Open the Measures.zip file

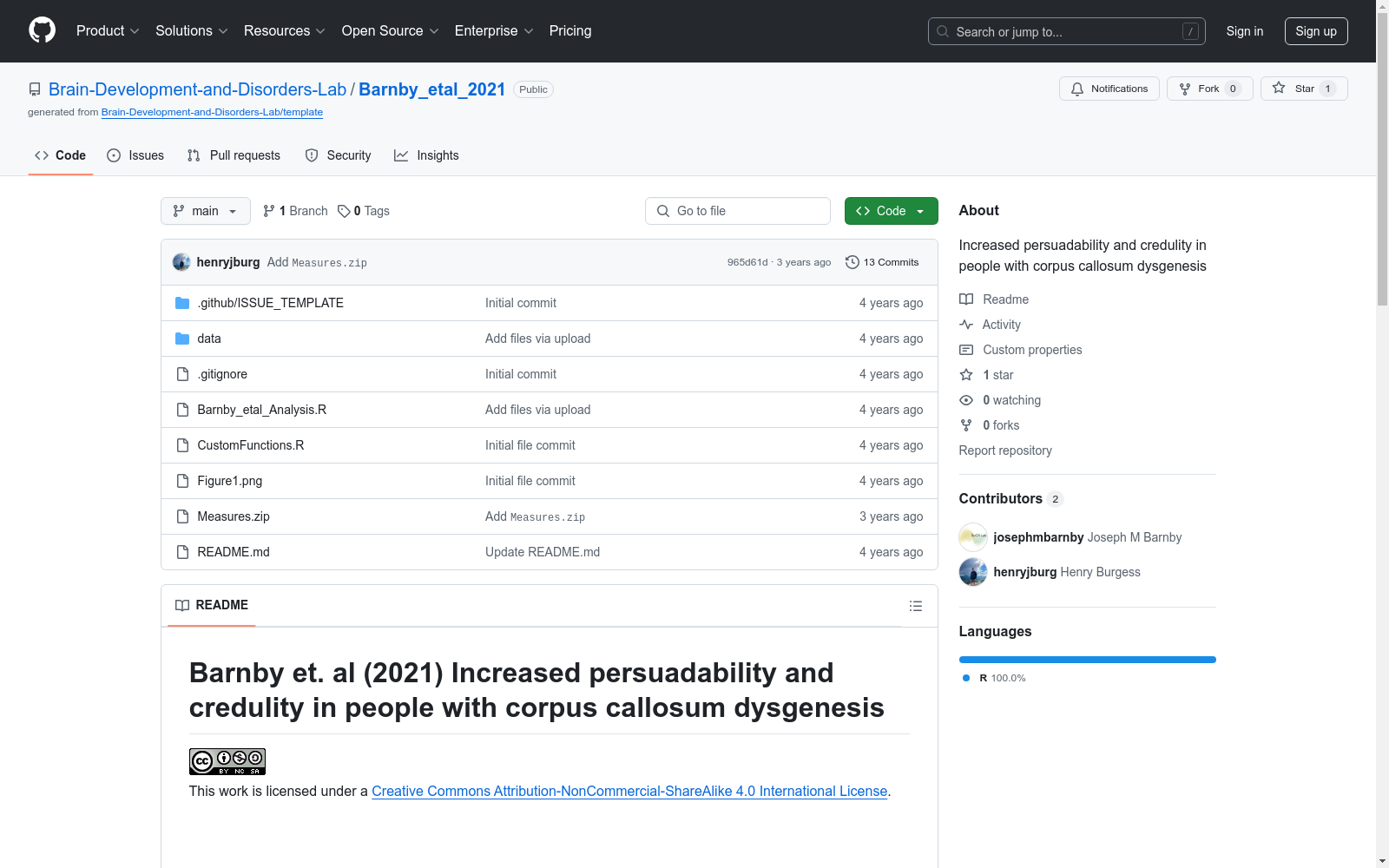[x=234, y=516]
